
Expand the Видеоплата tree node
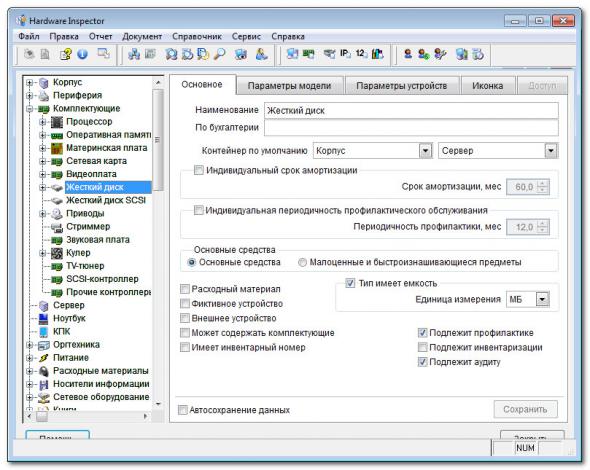[x=43, y=175]
